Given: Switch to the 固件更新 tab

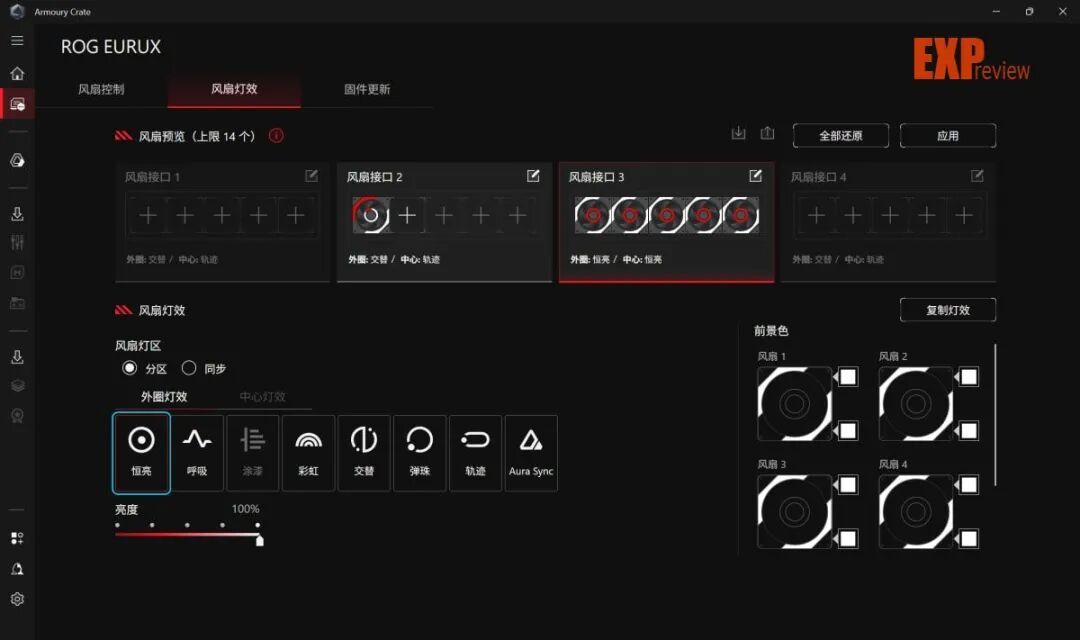Looking at the screenshot, I should point(367,89).
